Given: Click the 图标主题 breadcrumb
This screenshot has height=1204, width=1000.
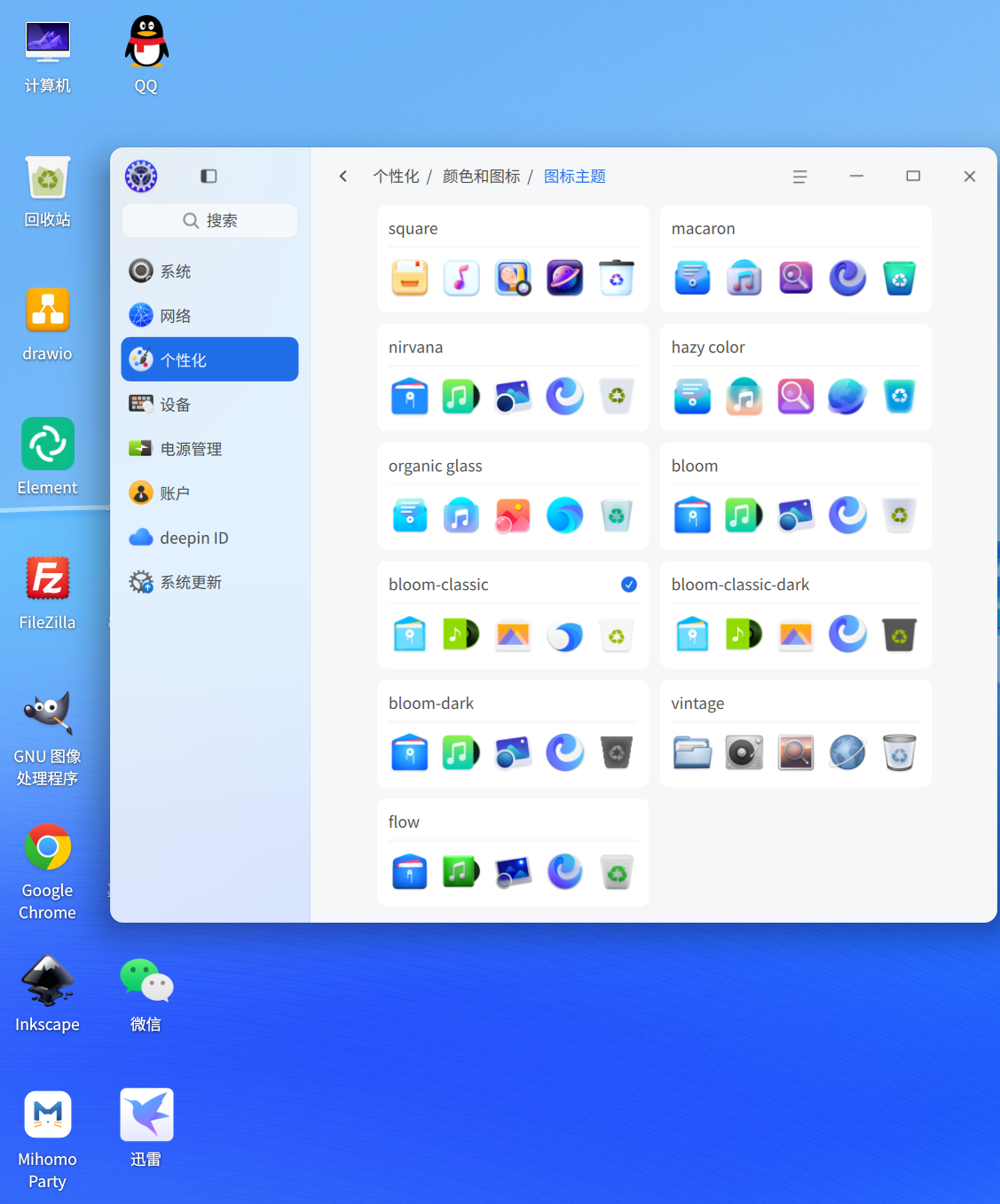Looking at the screenshot, I should (x=575, y=176).
